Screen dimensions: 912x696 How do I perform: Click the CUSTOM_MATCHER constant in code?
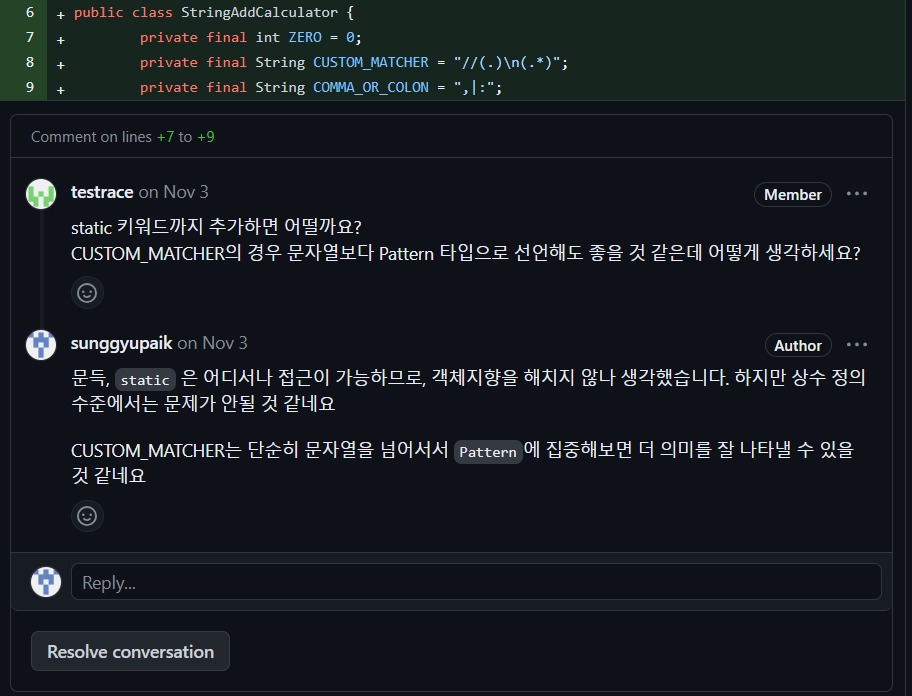[370, 62]
